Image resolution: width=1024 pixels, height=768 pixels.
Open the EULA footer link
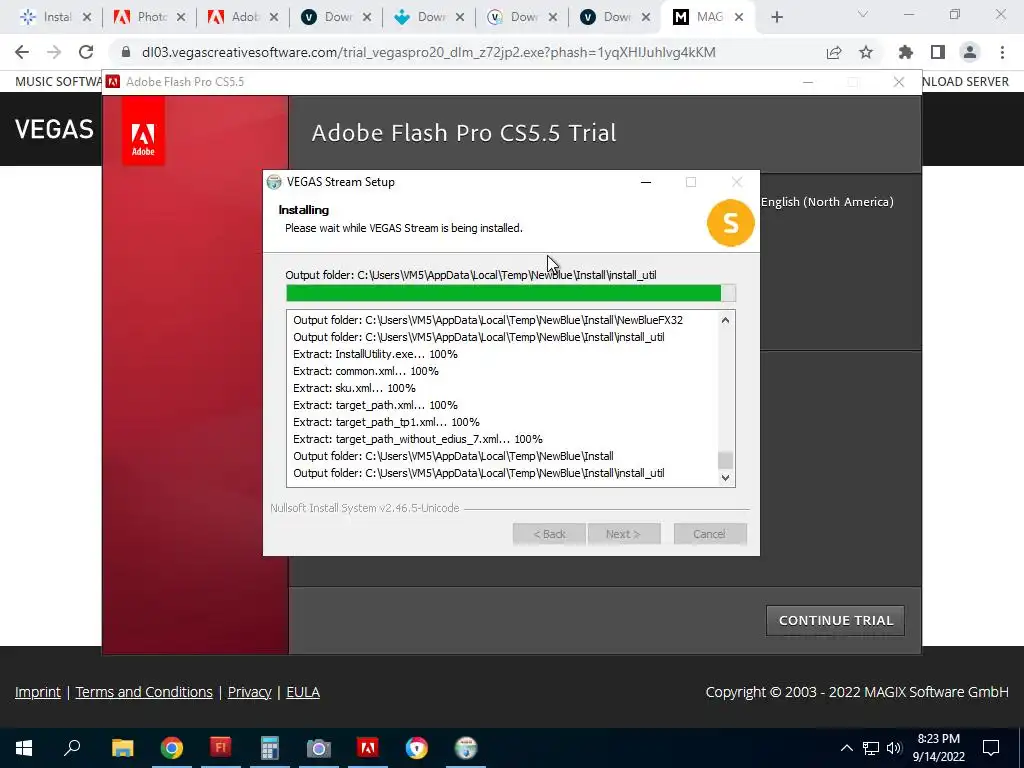(x=303, y=692)
